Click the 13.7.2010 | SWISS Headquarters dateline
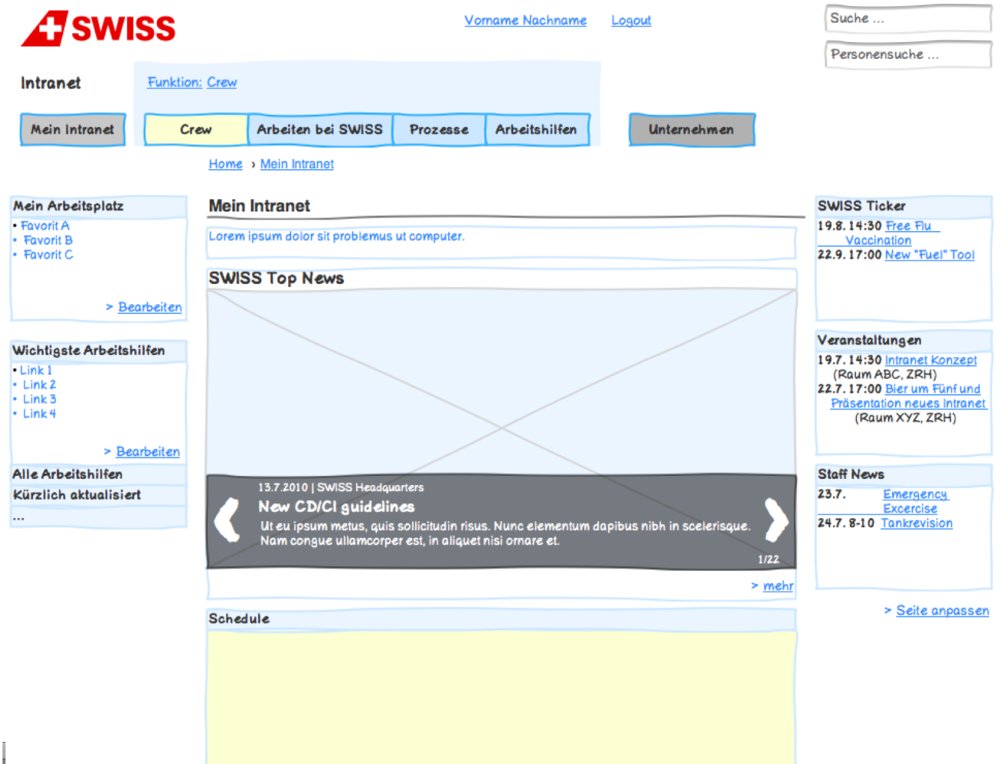The width and height of the screenshot is (1000, 764). [x=341, y=488]
